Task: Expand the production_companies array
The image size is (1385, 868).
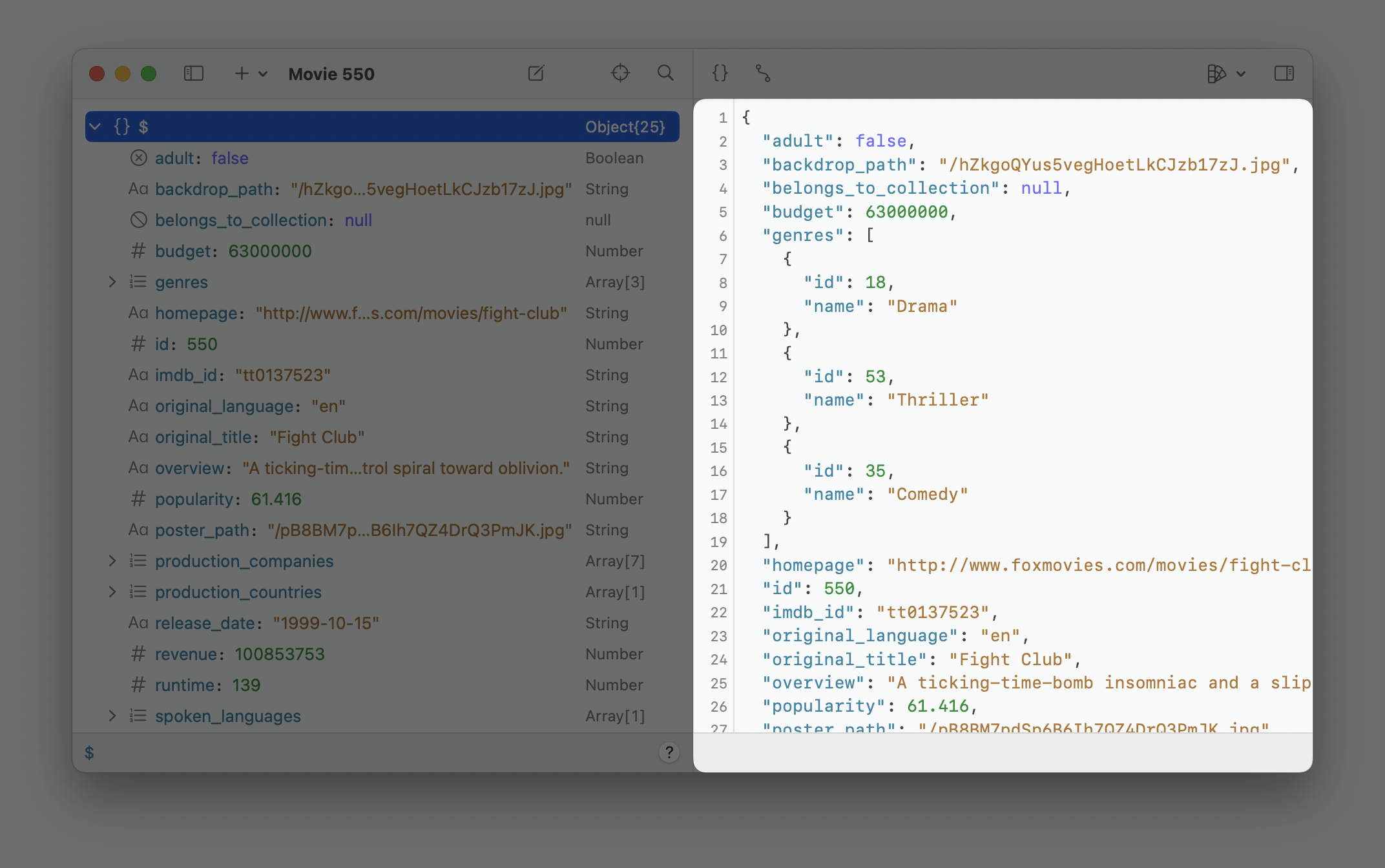Action: [113, 561]
